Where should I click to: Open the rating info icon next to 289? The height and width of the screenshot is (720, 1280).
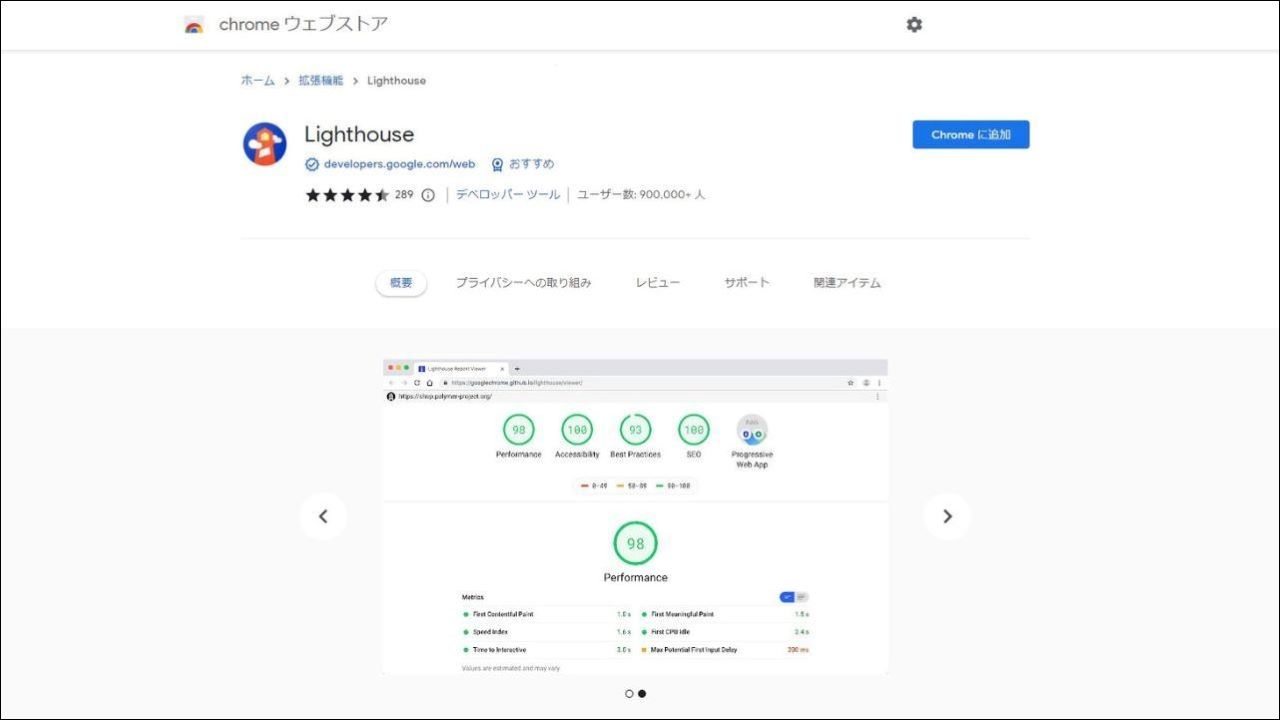[428, 195]
